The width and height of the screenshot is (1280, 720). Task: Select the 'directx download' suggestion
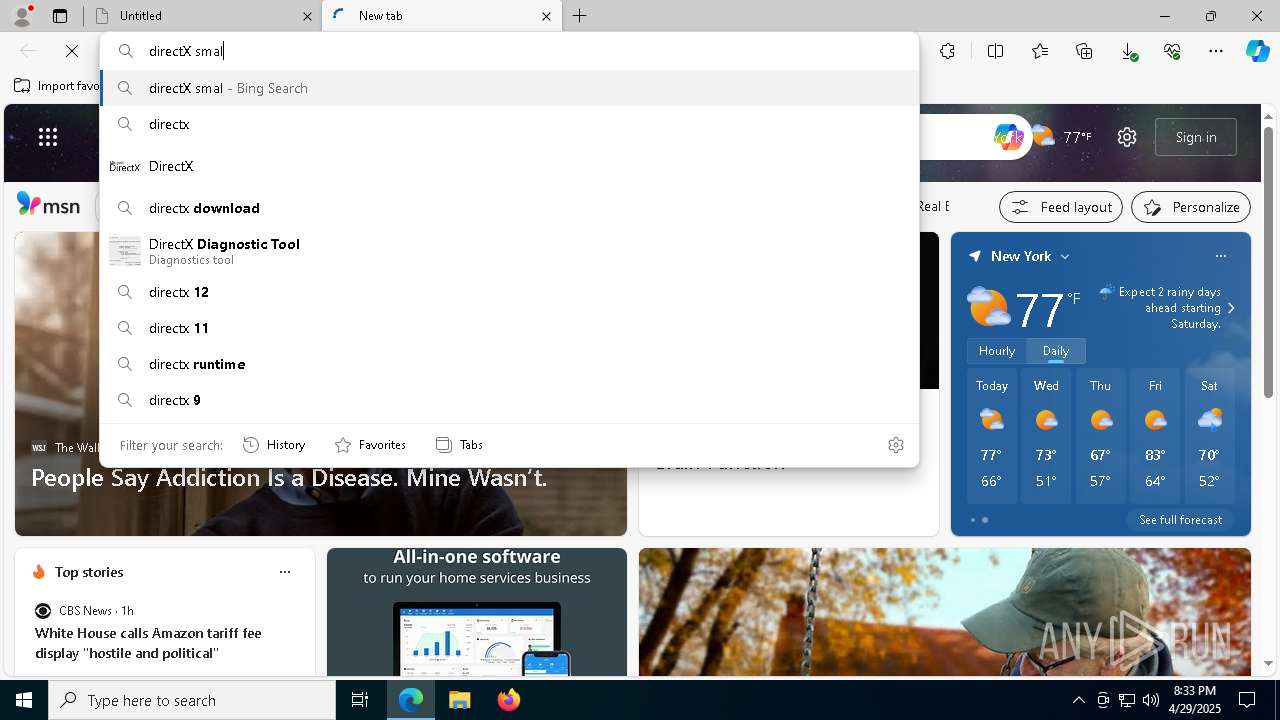(x=509, y=208)
